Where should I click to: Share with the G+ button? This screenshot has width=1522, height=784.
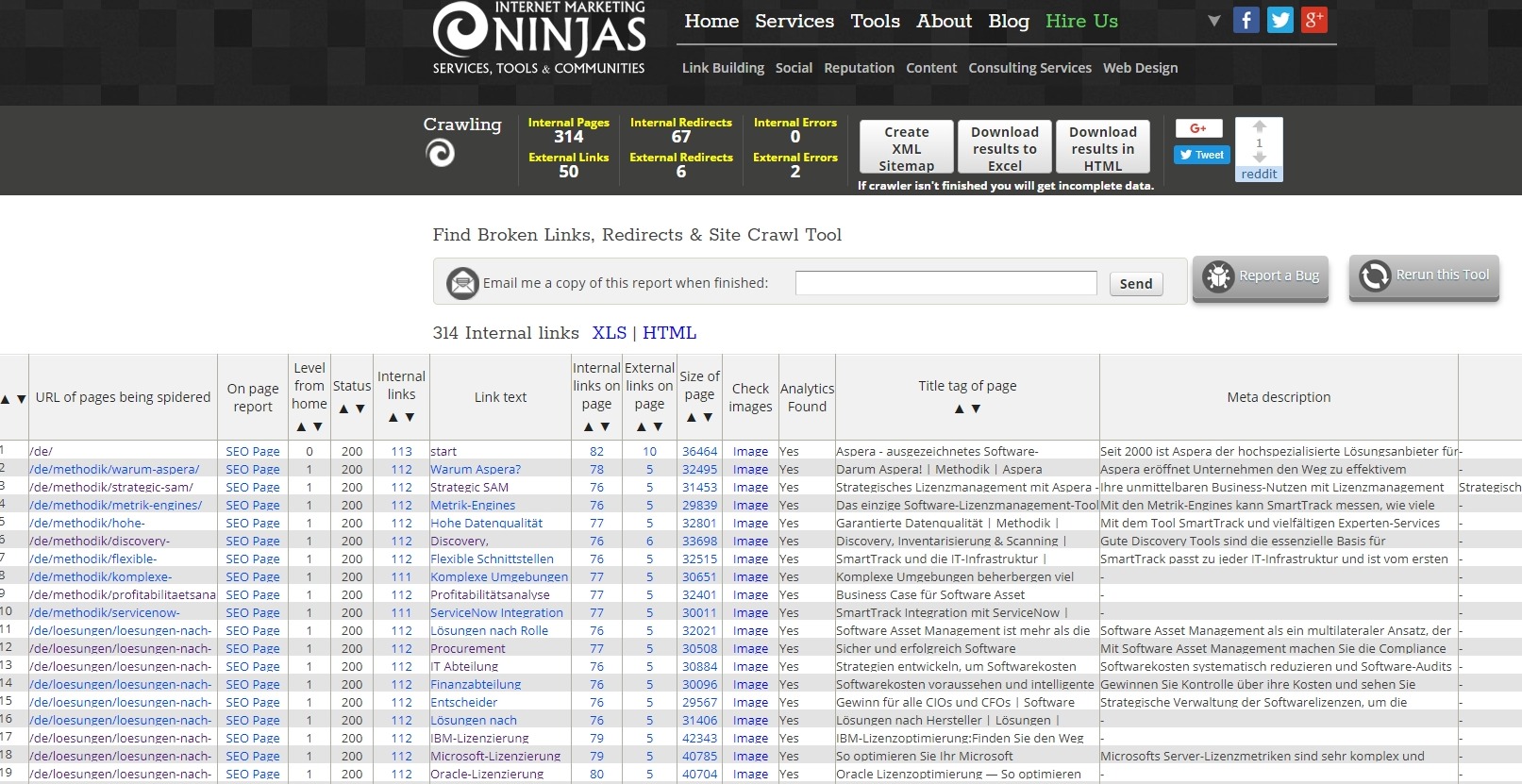pyautogui.click(x=1198, y=128)
